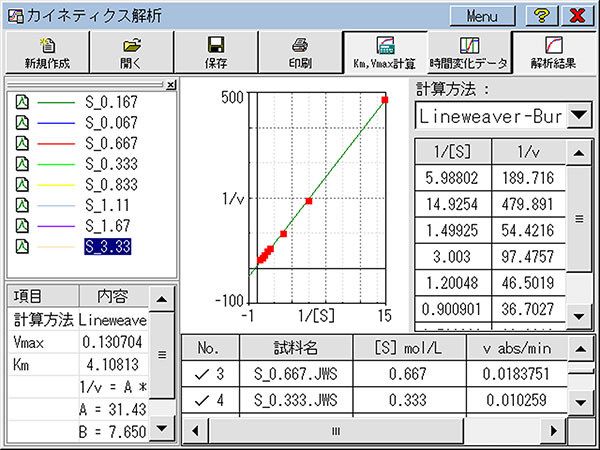This screenshot has width=600, height=450.
Task: Close the spectrum list panel
Action: coord(171,85)
